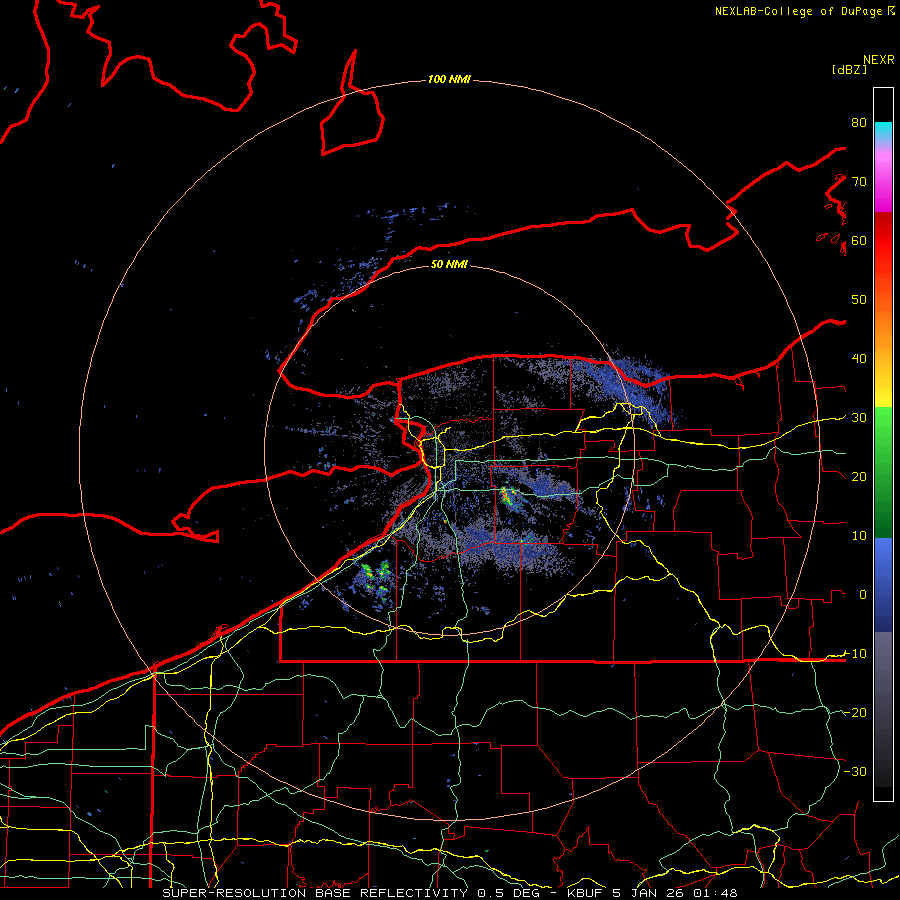900x900 pixels.
Task: Select the 70 value on the dBZ scale
Action: (859, 182)
